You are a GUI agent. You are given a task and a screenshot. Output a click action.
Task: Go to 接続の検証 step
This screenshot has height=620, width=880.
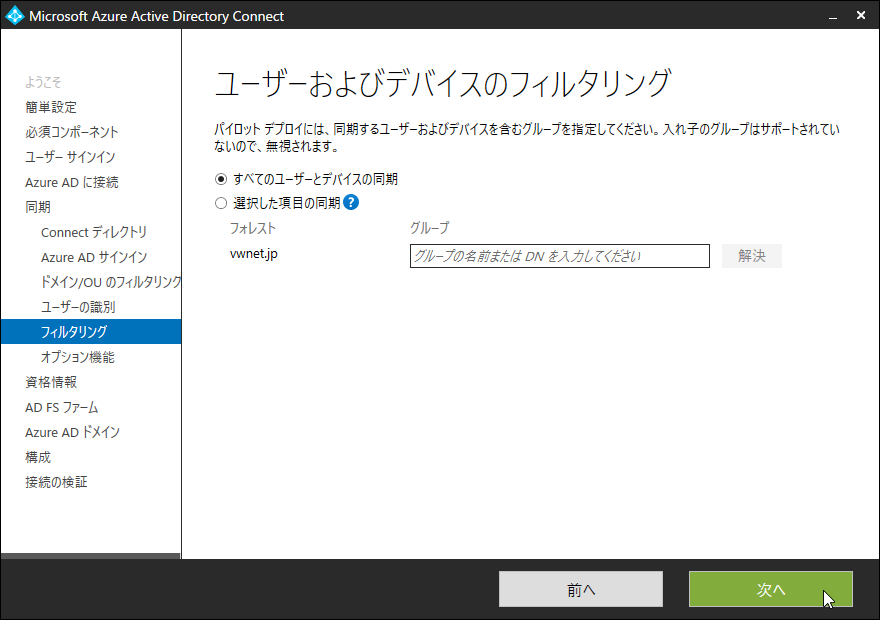coord(56,482)
